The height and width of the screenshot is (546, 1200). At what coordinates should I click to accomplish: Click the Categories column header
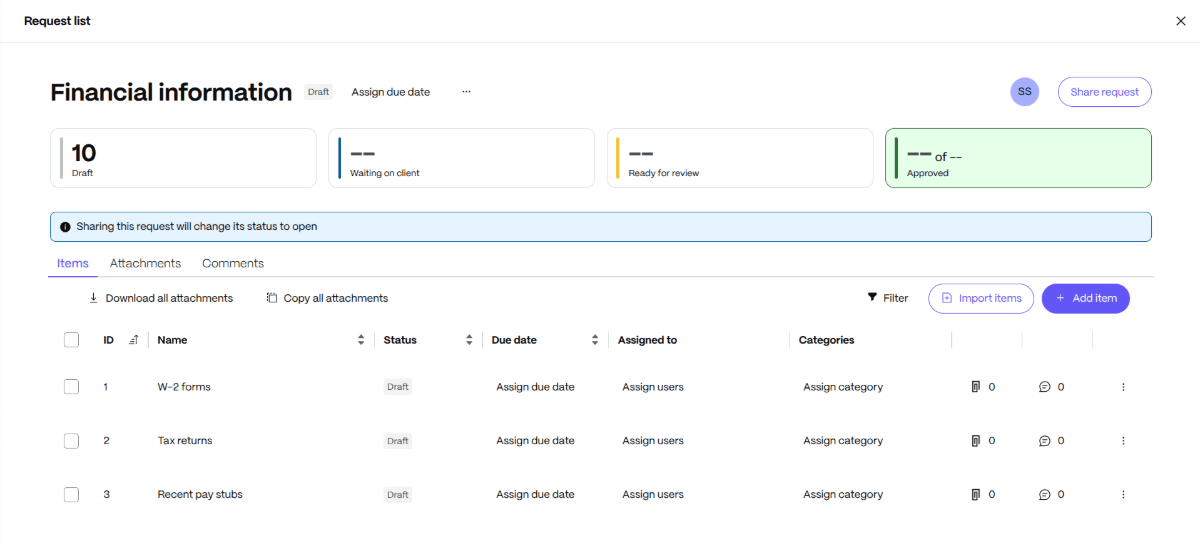point(827,340)
